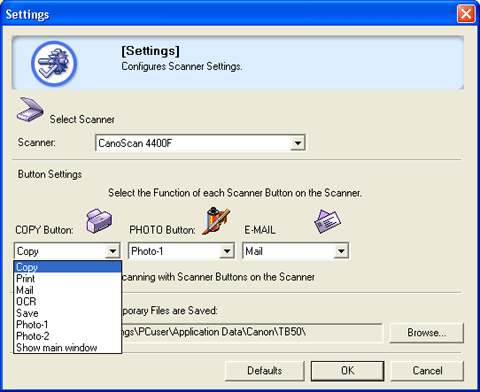The height and width of the screenshot is (392, 480).
Task: Click the film and brush PHOTO icon
Action: (x=217, y=221)
